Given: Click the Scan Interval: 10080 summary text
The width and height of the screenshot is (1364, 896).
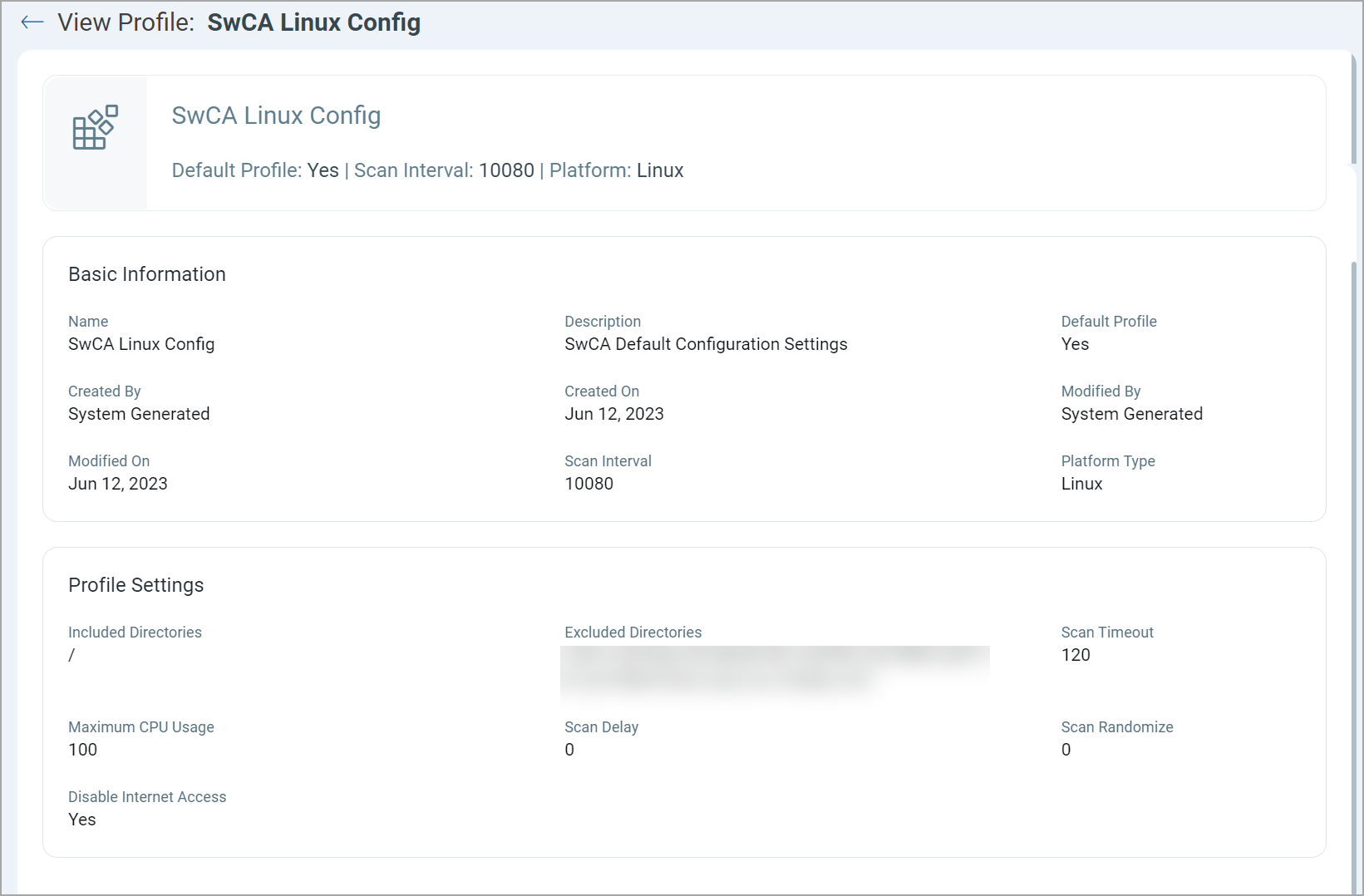Looking at the screenshot, I should click(444, 170).
